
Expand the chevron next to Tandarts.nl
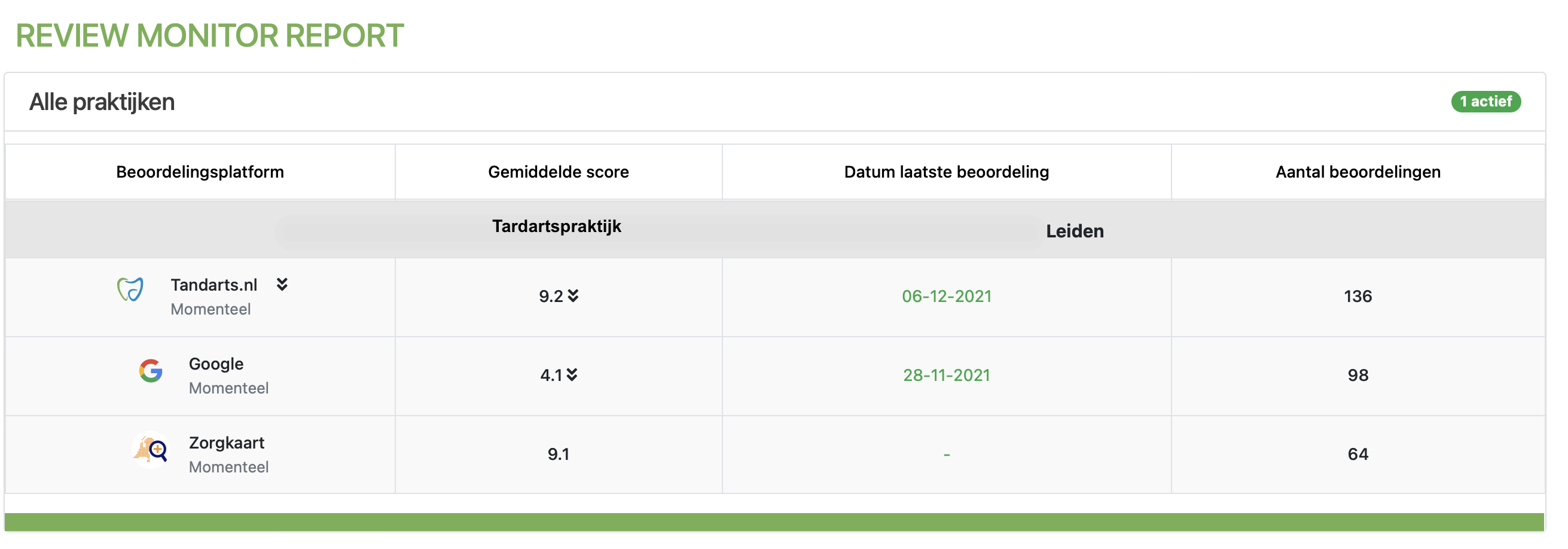coord(282,284)
